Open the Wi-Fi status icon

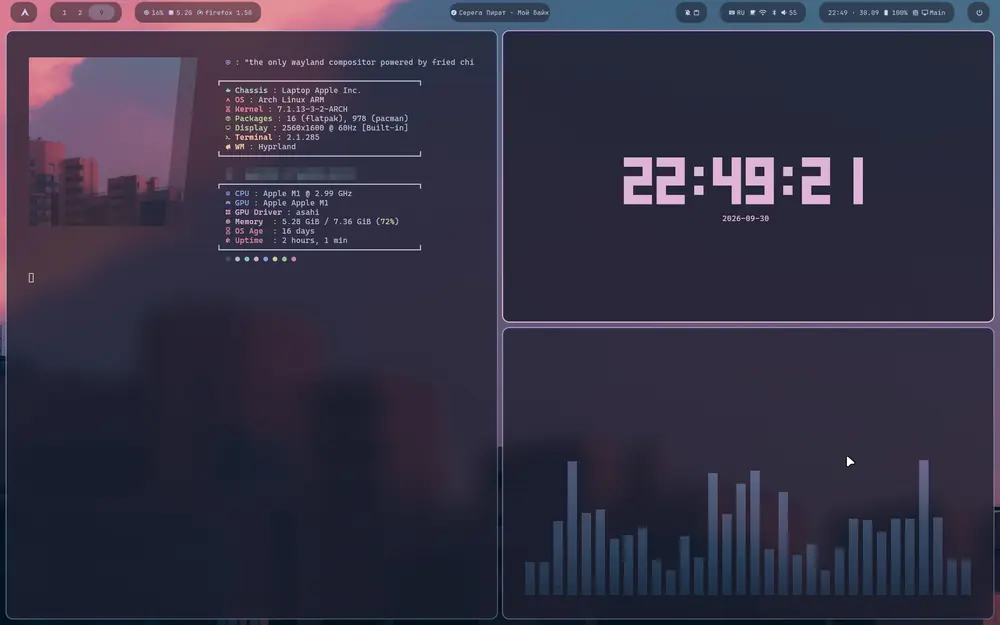[x=763, y=13]
